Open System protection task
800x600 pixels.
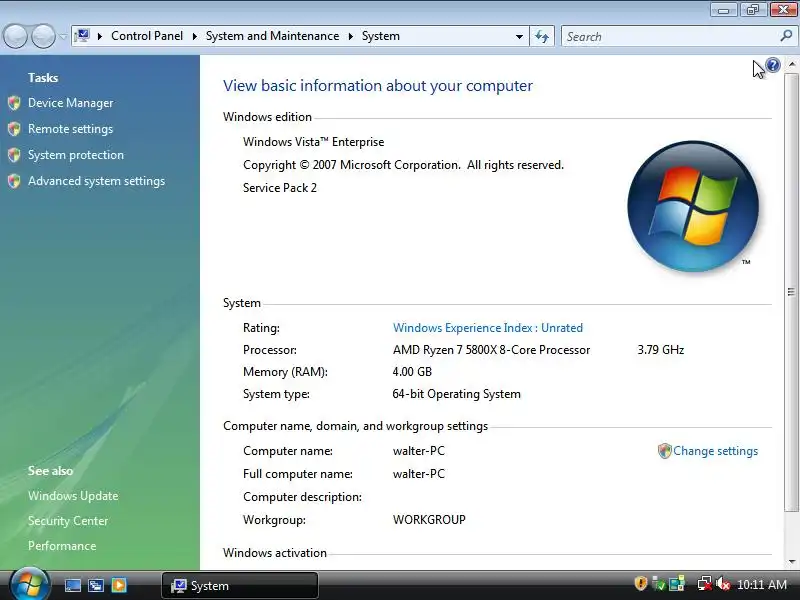click(76, 155)
